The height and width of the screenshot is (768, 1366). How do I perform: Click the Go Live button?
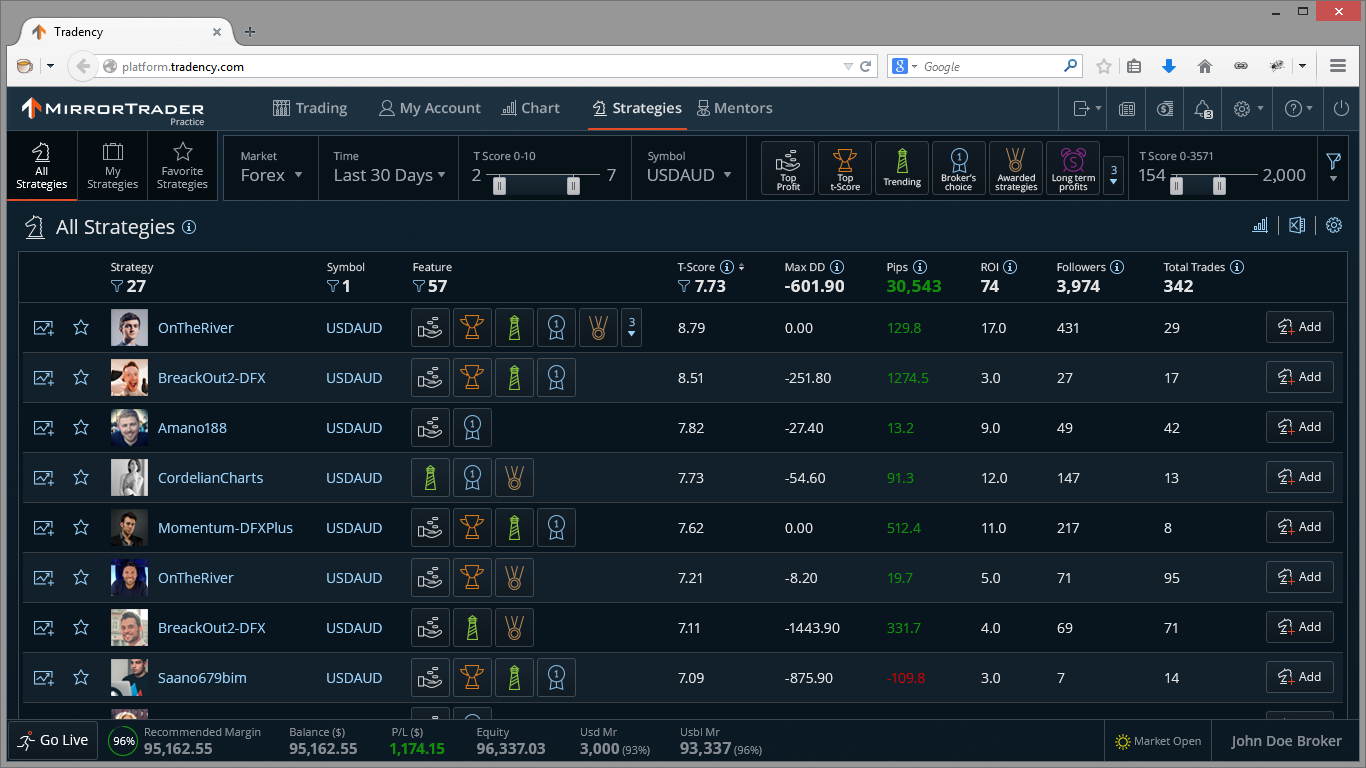tap(53, 741)
